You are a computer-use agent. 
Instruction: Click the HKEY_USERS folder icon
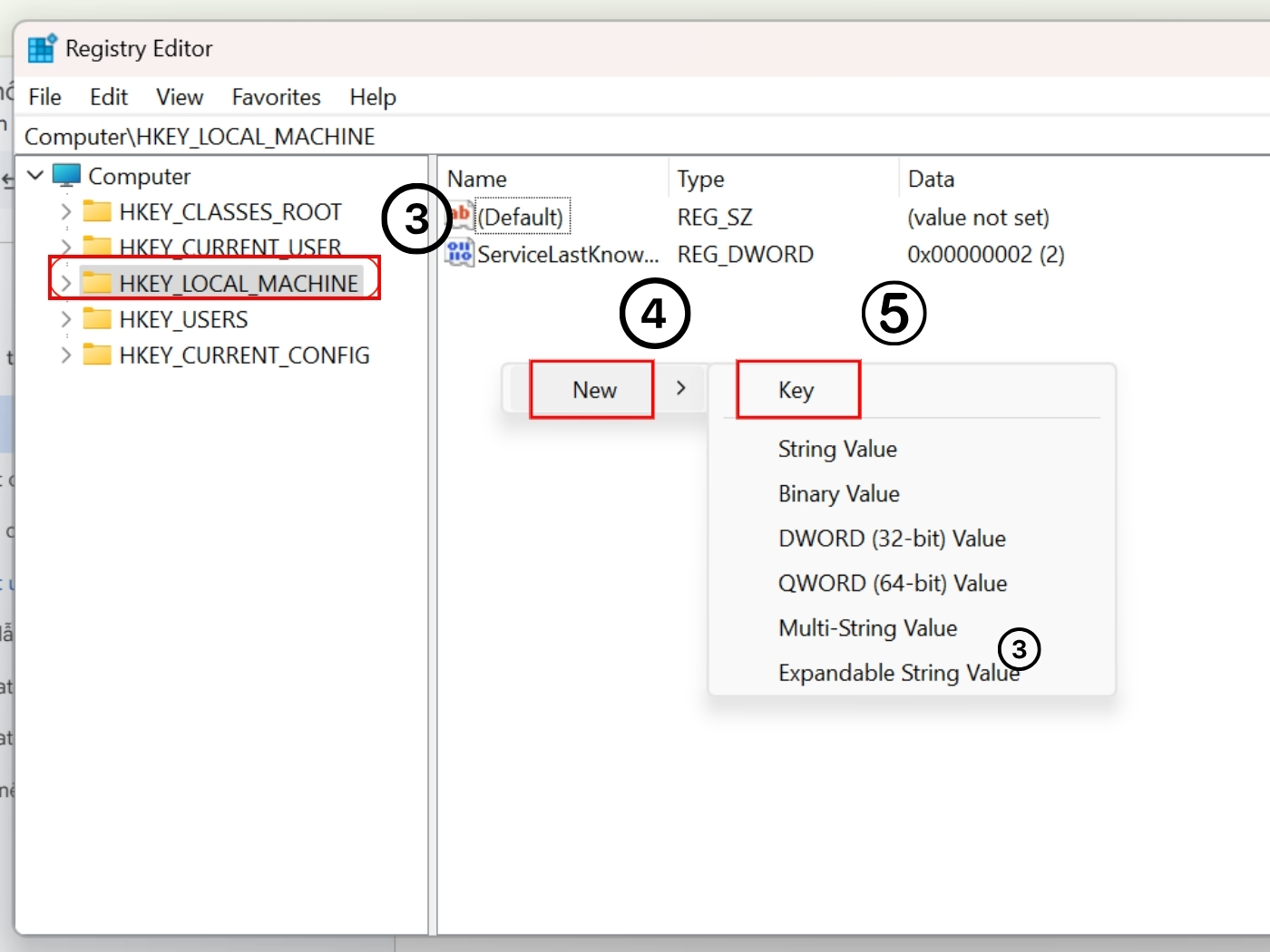(97, 318)
